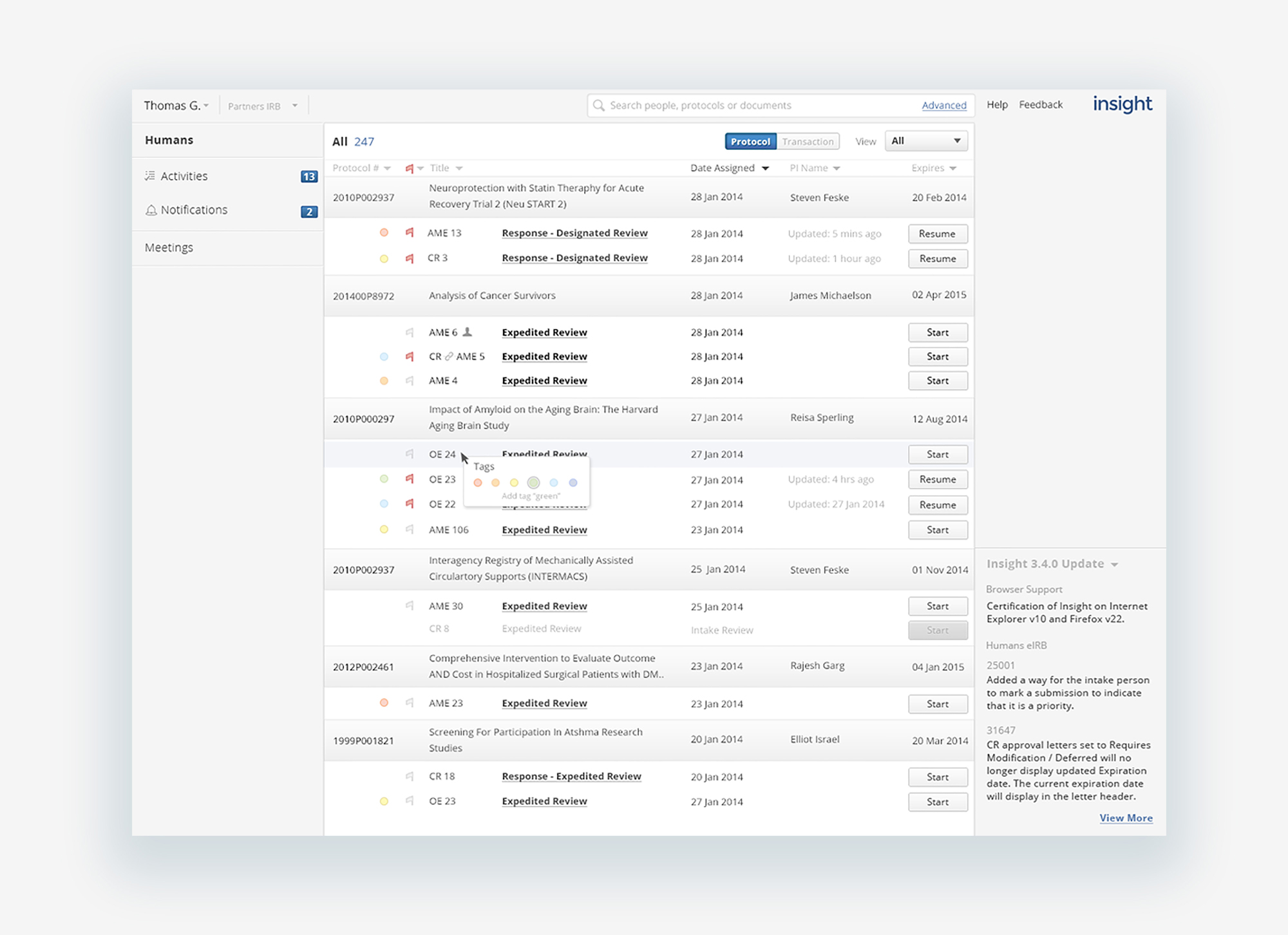Click the yellow tag dot on CR 3

(x=384, y=258)
